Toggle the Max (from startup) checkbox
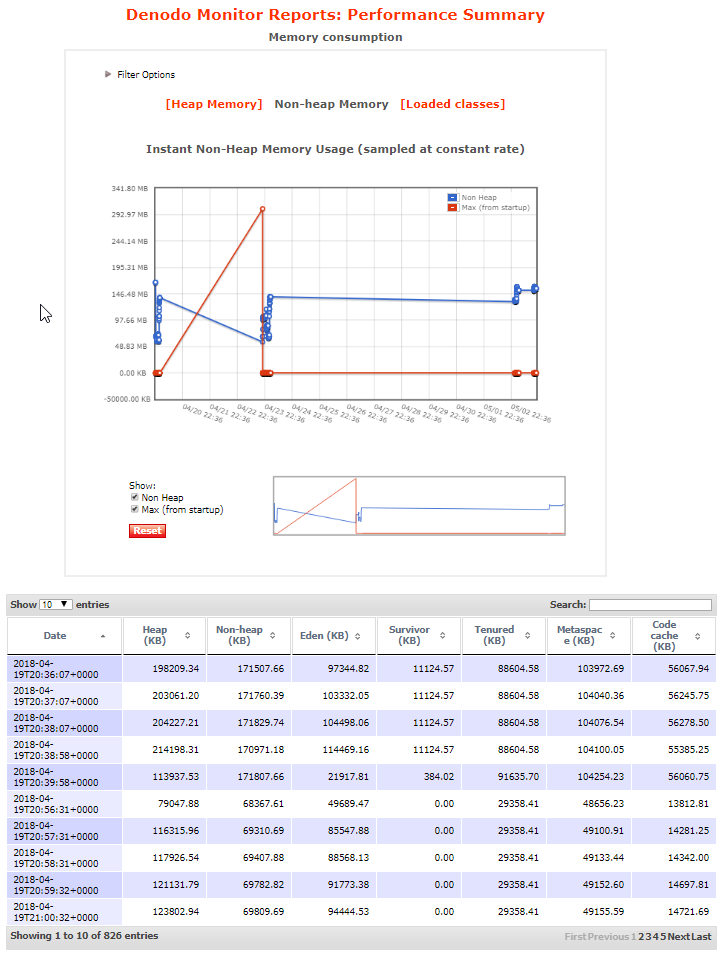Screen dimensions: 721x954 pyautogui.click(x=134, y=509)
